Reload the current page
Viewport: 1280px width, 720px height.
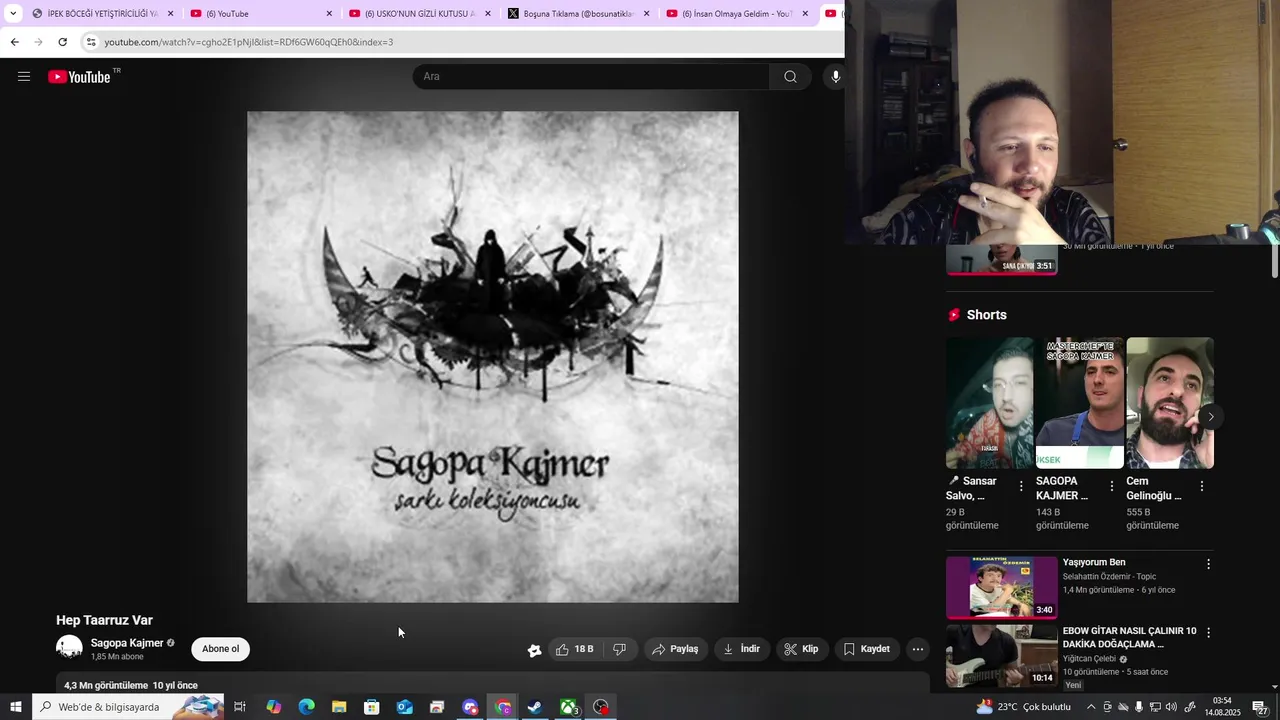point(62,42)
